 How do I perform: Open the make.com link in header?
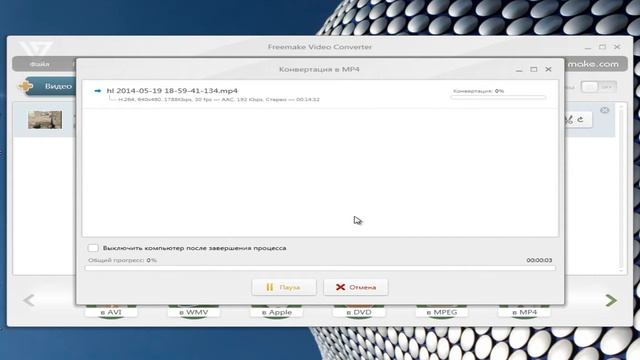click(x=593, y=64)
